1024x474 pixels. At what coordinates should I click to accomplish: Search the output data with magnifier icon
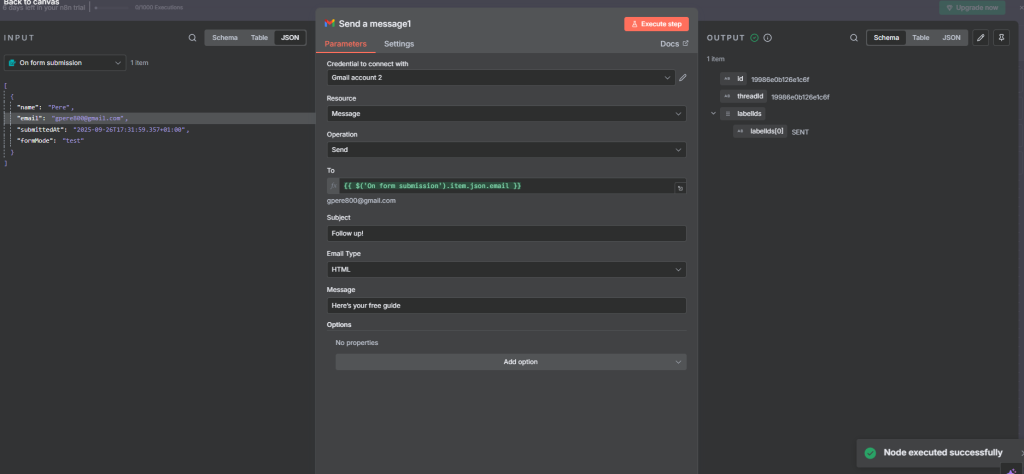click(853, 38)
